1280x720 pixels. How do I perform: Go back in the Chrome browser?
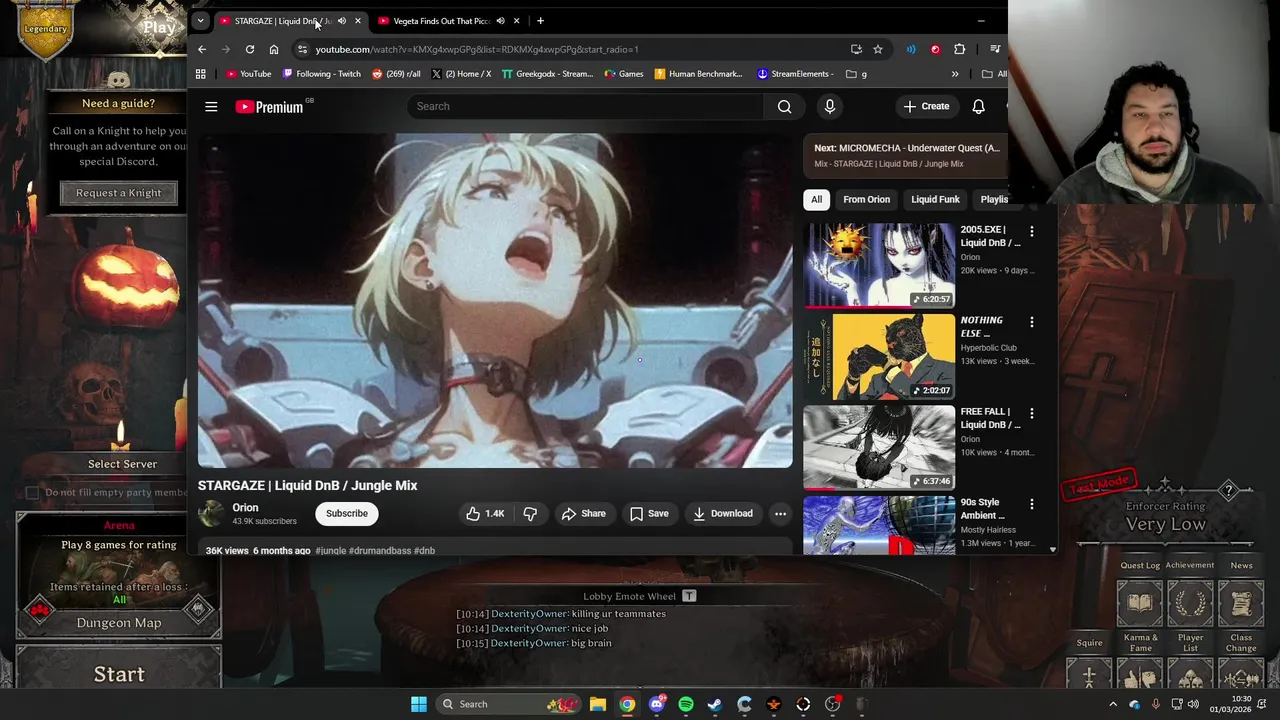202,49
